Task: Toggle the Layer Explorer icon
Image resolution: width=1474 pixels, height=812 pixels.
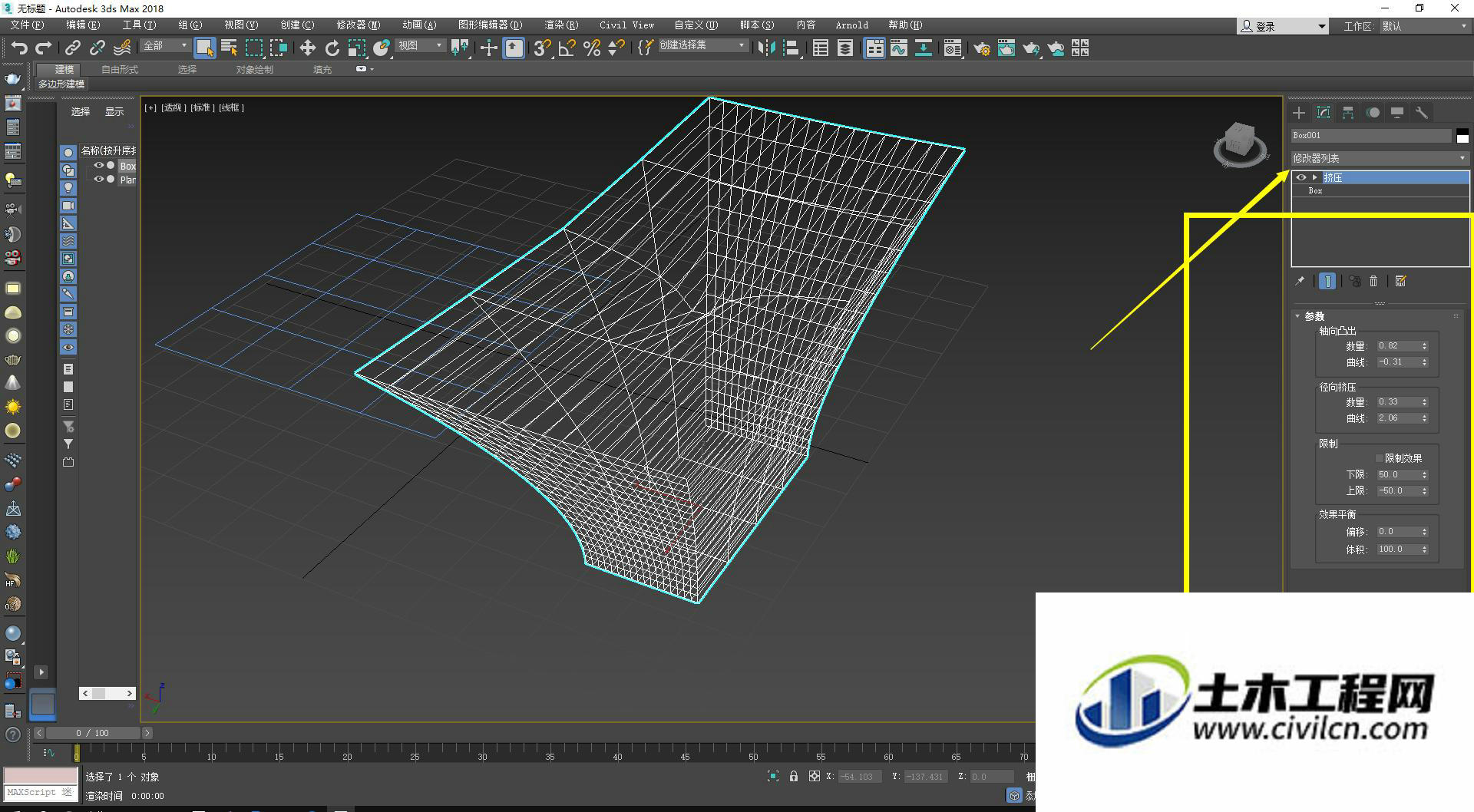Action: coord(845,48)
